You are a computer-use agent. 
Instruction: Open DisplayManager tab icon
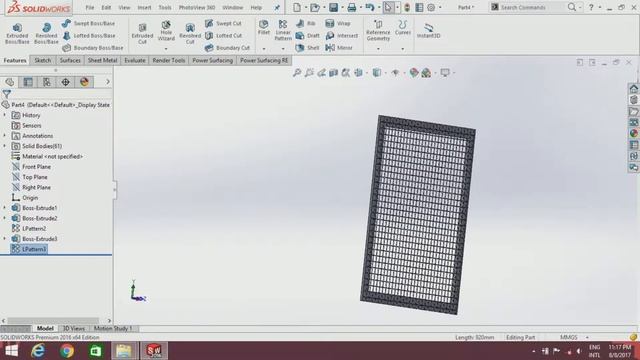[x=84, y=82]
